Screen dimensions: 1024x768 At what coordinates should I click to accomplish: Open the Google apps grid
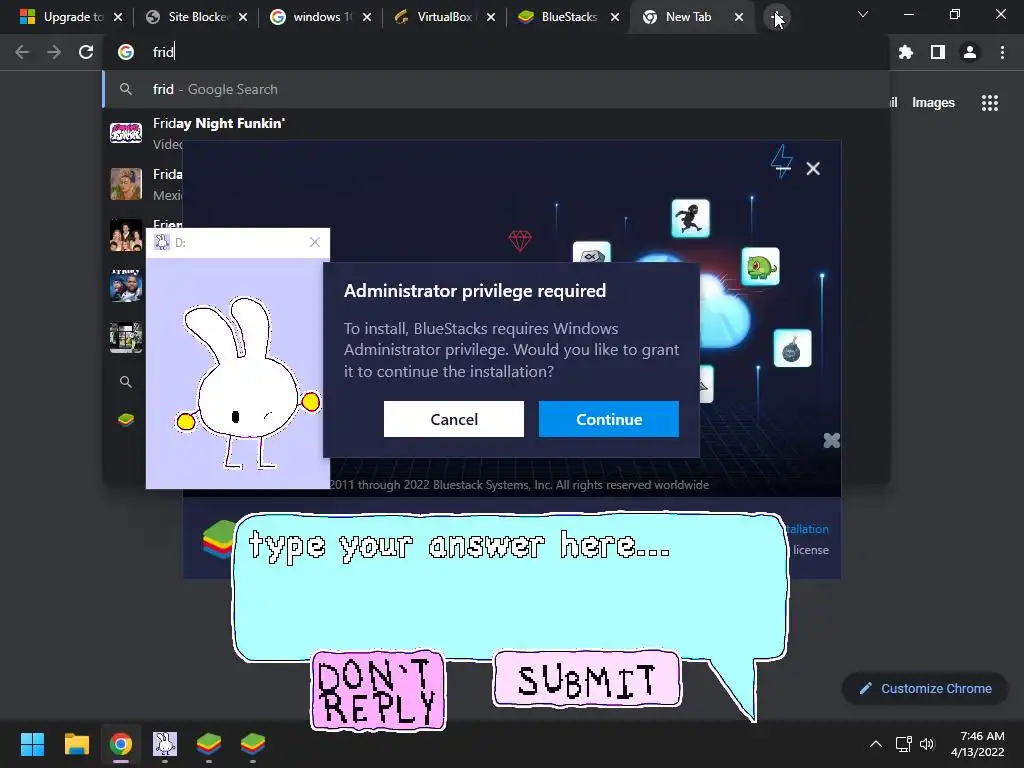990,103
